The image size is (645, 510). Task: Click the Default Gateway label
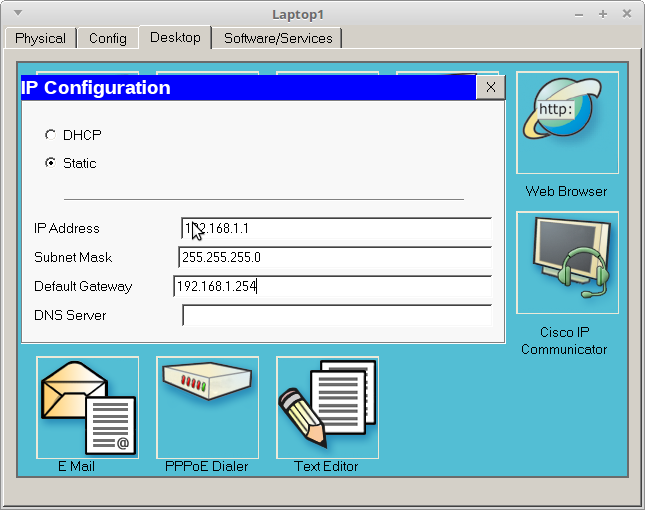[x=83, y=286]
